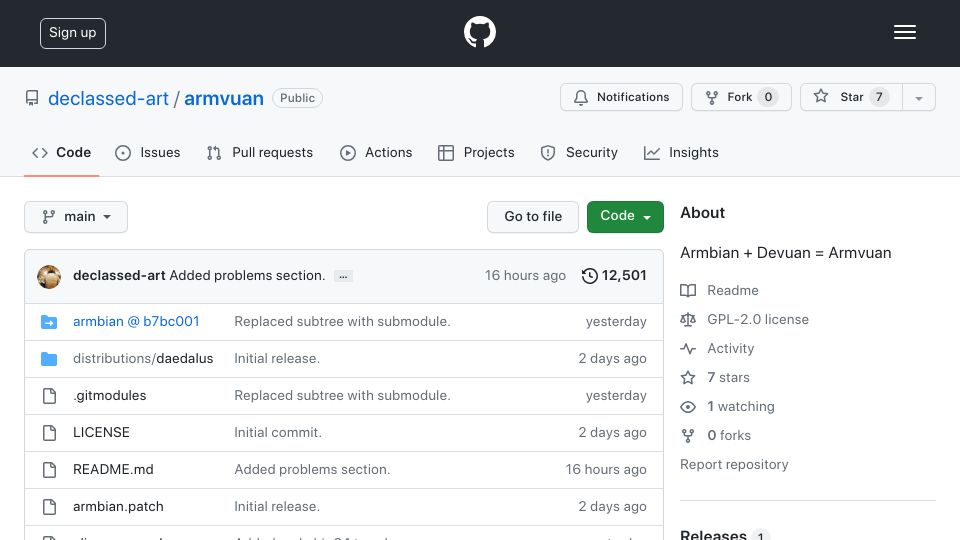Open the Pull requests tab
This screenshot has width=960, height=540.
(x=260, y=152)
